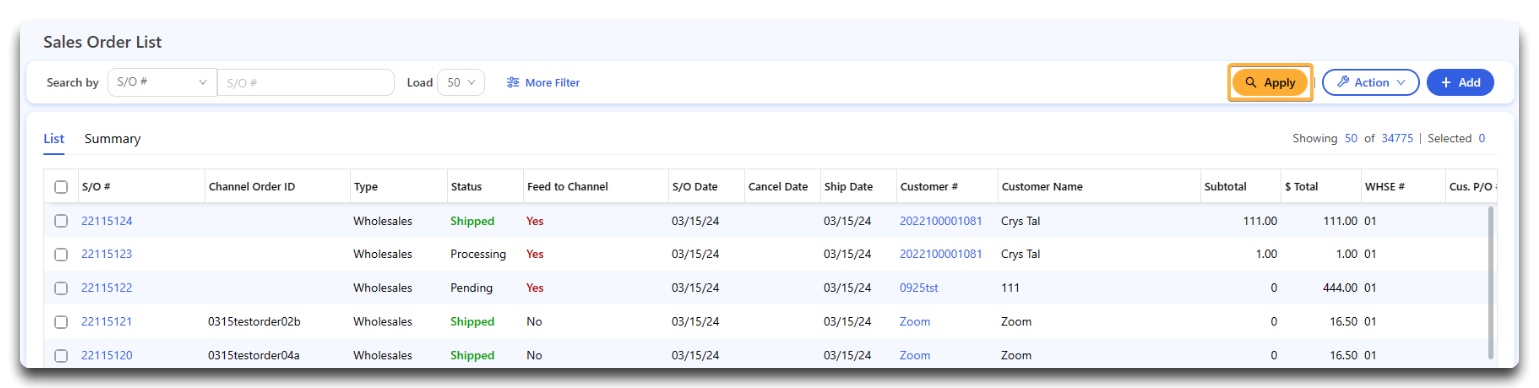The height and width of the screenshot is (388, 1539).
Task: Click the plus icon in Add
Action: pyautogui.click(x=1446, y=83)
